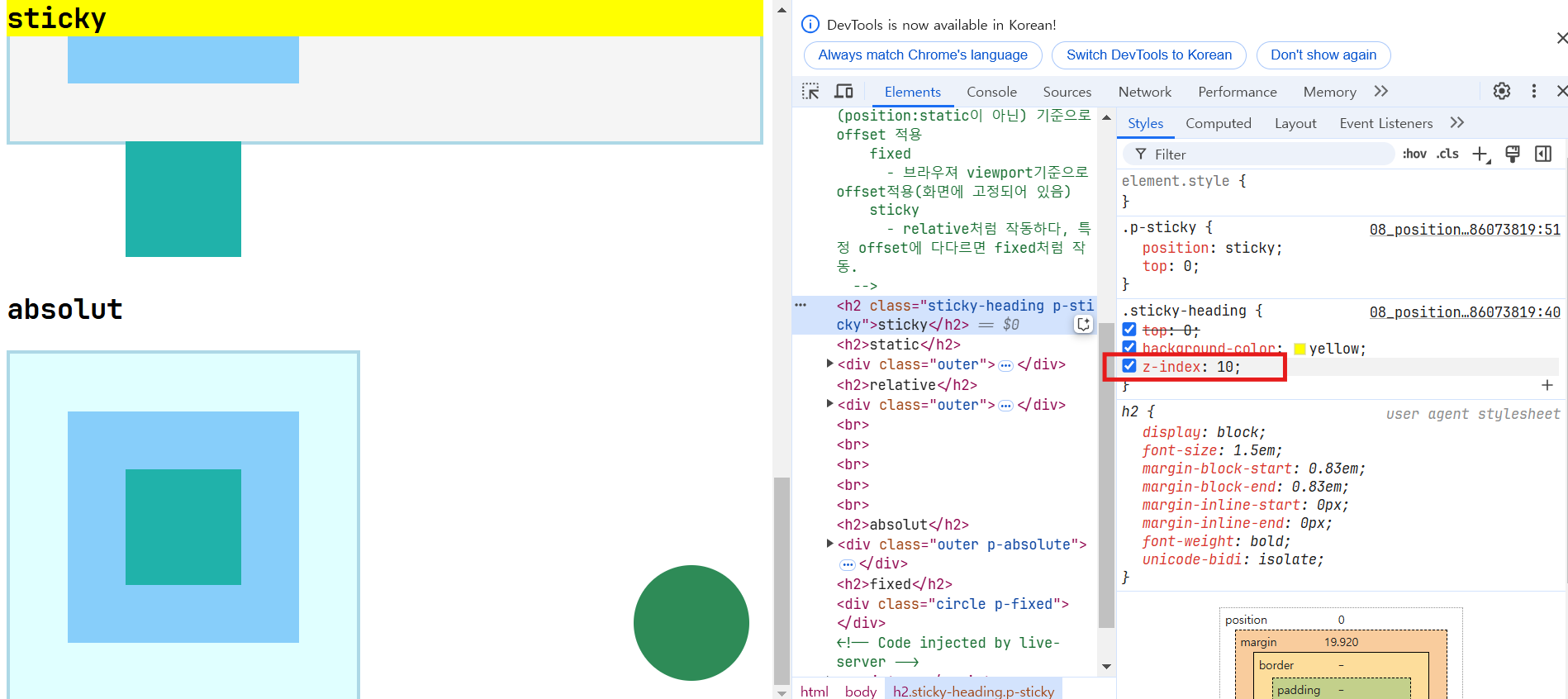Expand collapsed ellipsis of second div.outer
The width and height of the screenshot is (1568, 699).
coord(1005,406)
